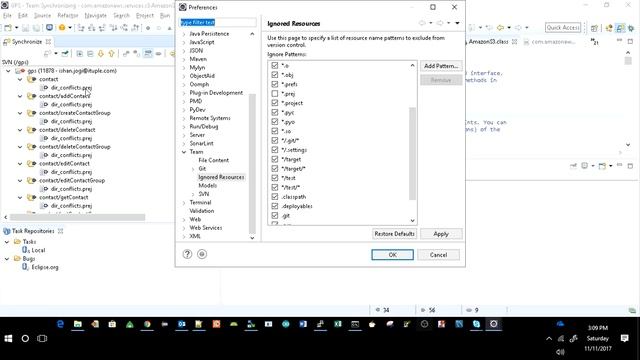Open the File menu in Eclipse
Image resolution: width=640 pixels, height=360 pixels.
[x=7, y=16]
